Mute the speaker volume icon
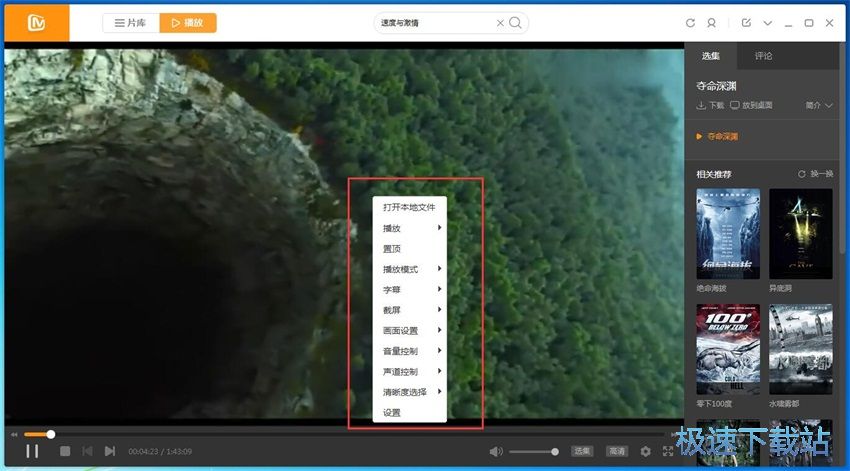 [496, 451]
